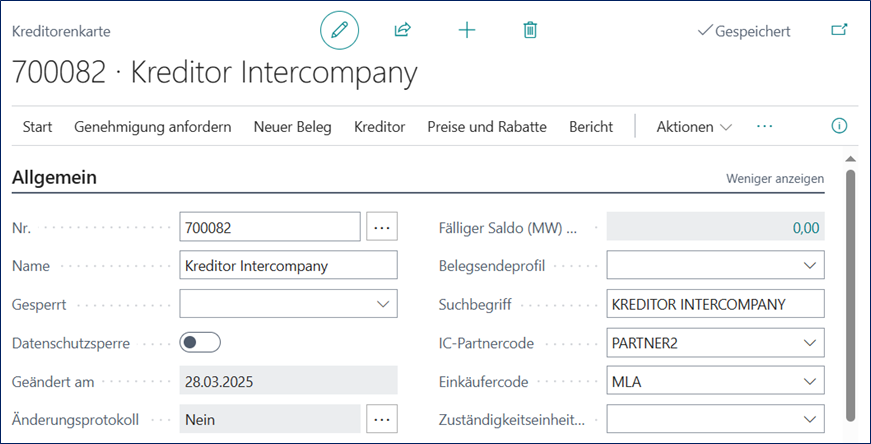
Task: Click the vertical scrollbar
Action: (850, 290)
